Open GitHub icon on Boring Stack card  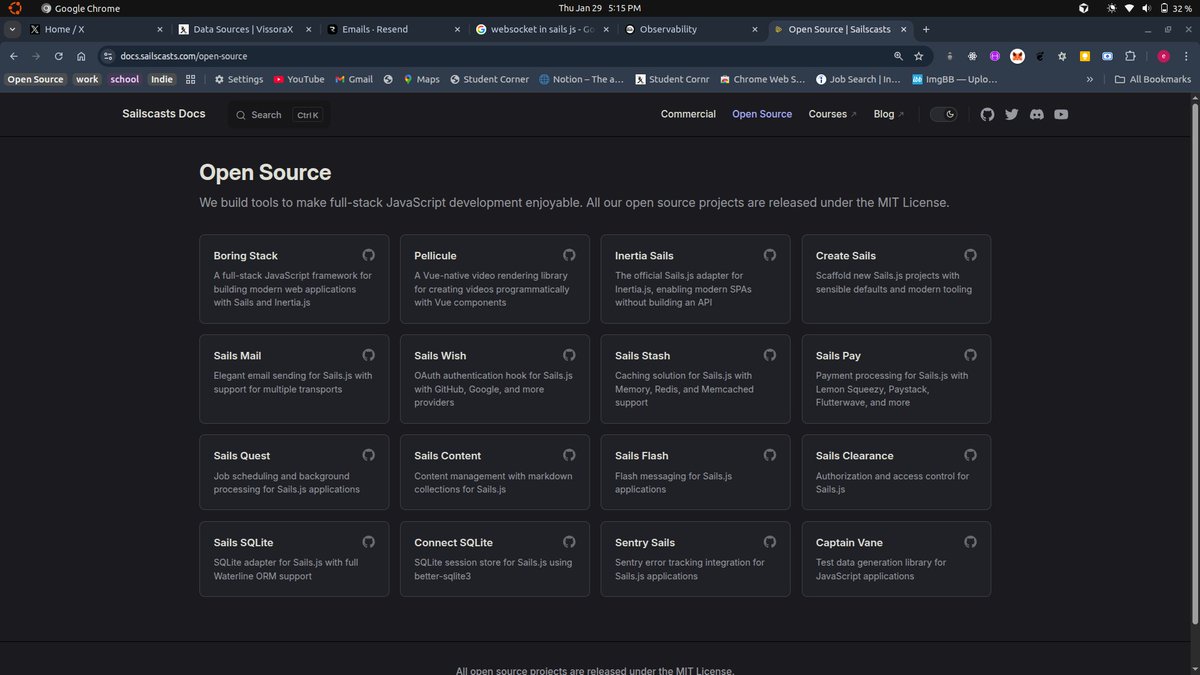click(x=368, y=255)
